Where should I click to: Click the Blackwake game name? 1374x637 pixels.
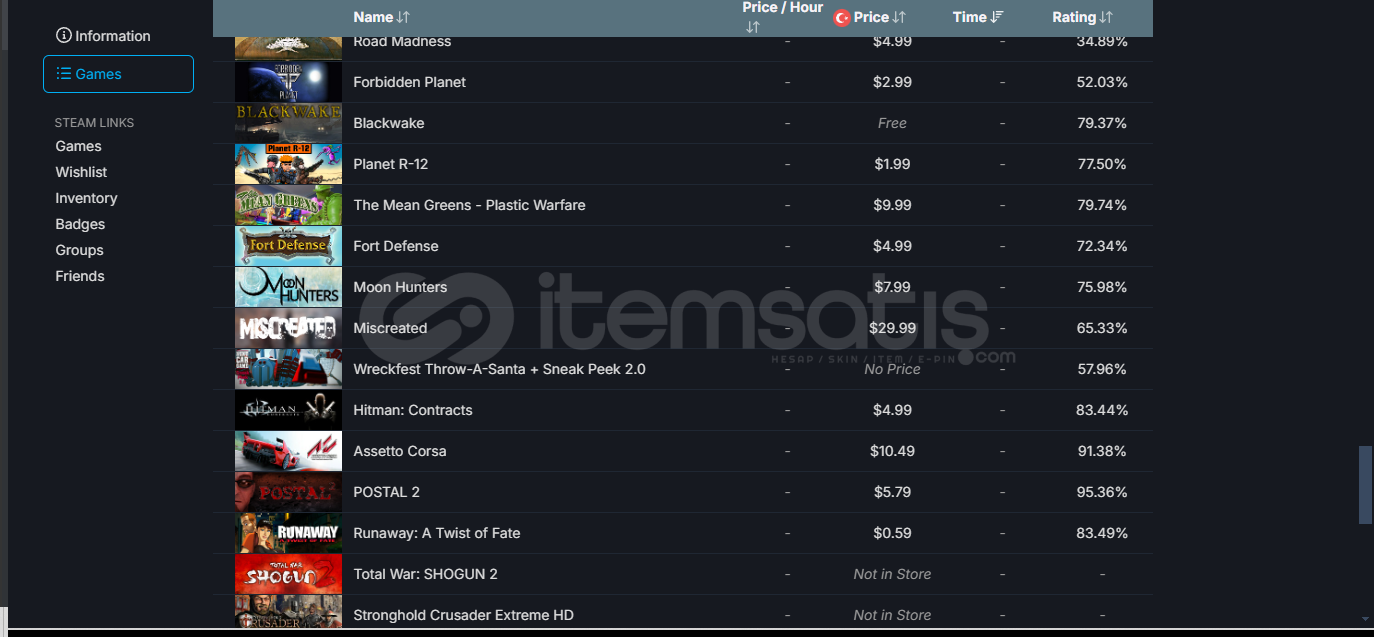click(389, 123)
